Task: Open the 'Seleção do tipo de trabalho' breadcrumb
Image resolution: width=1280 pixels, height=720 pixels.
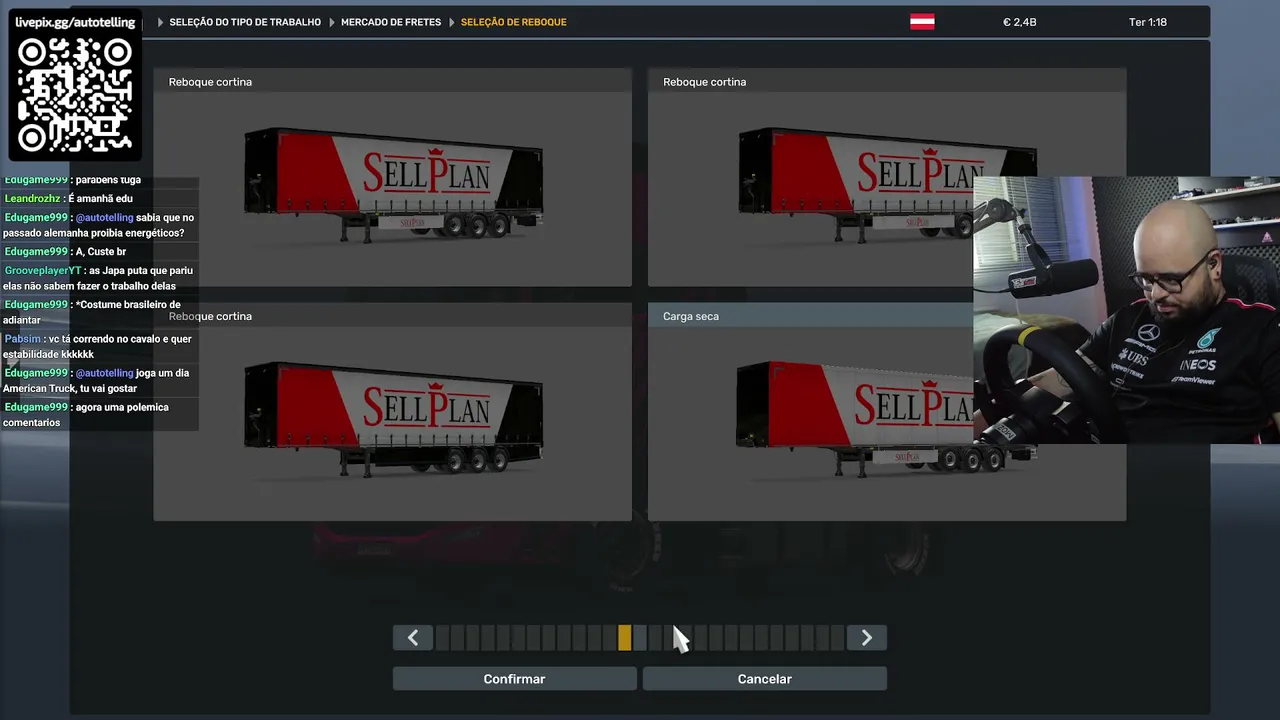Action: tap(245, 22)
